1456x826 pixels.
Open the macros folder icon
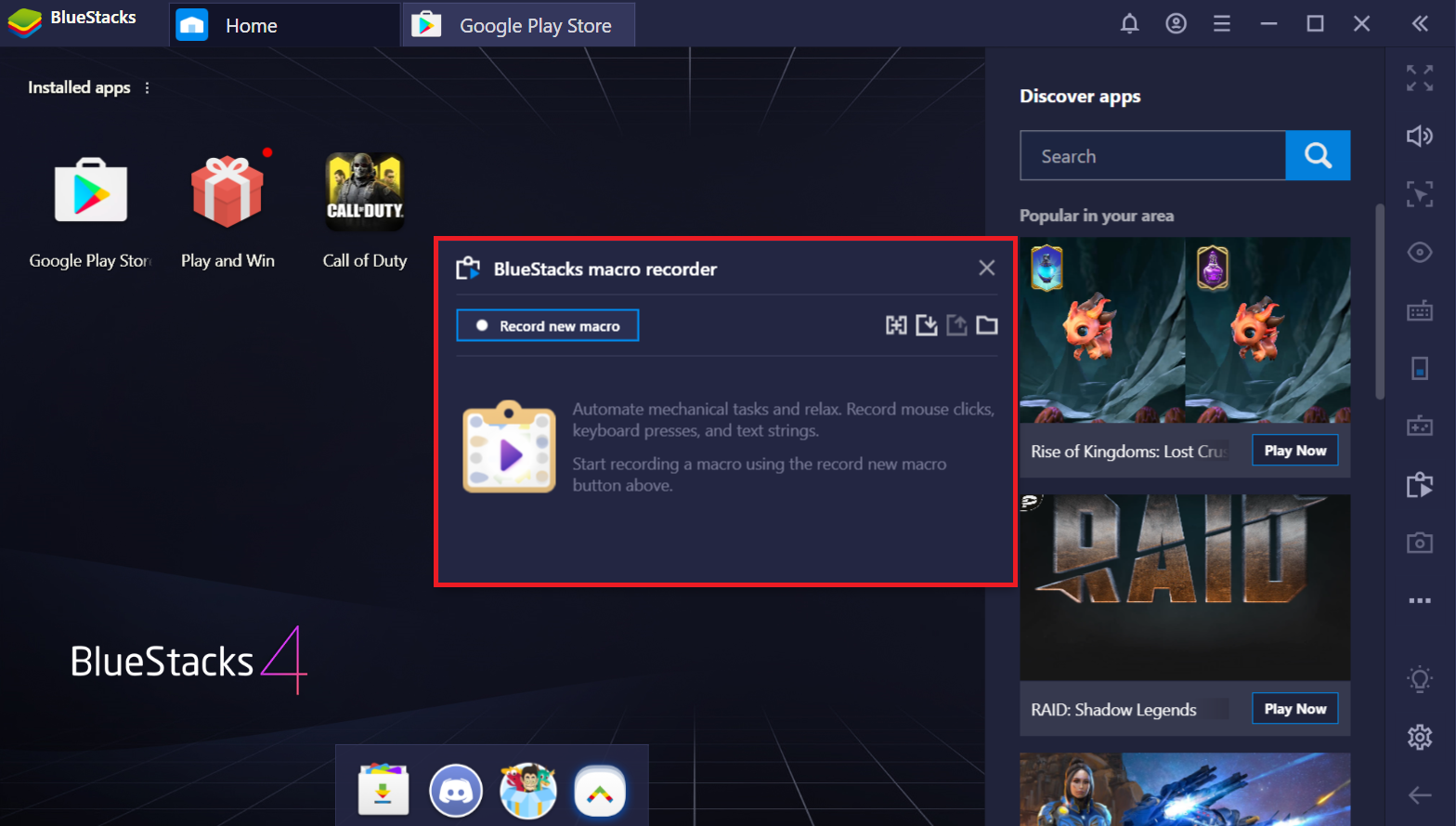(987, 325)
